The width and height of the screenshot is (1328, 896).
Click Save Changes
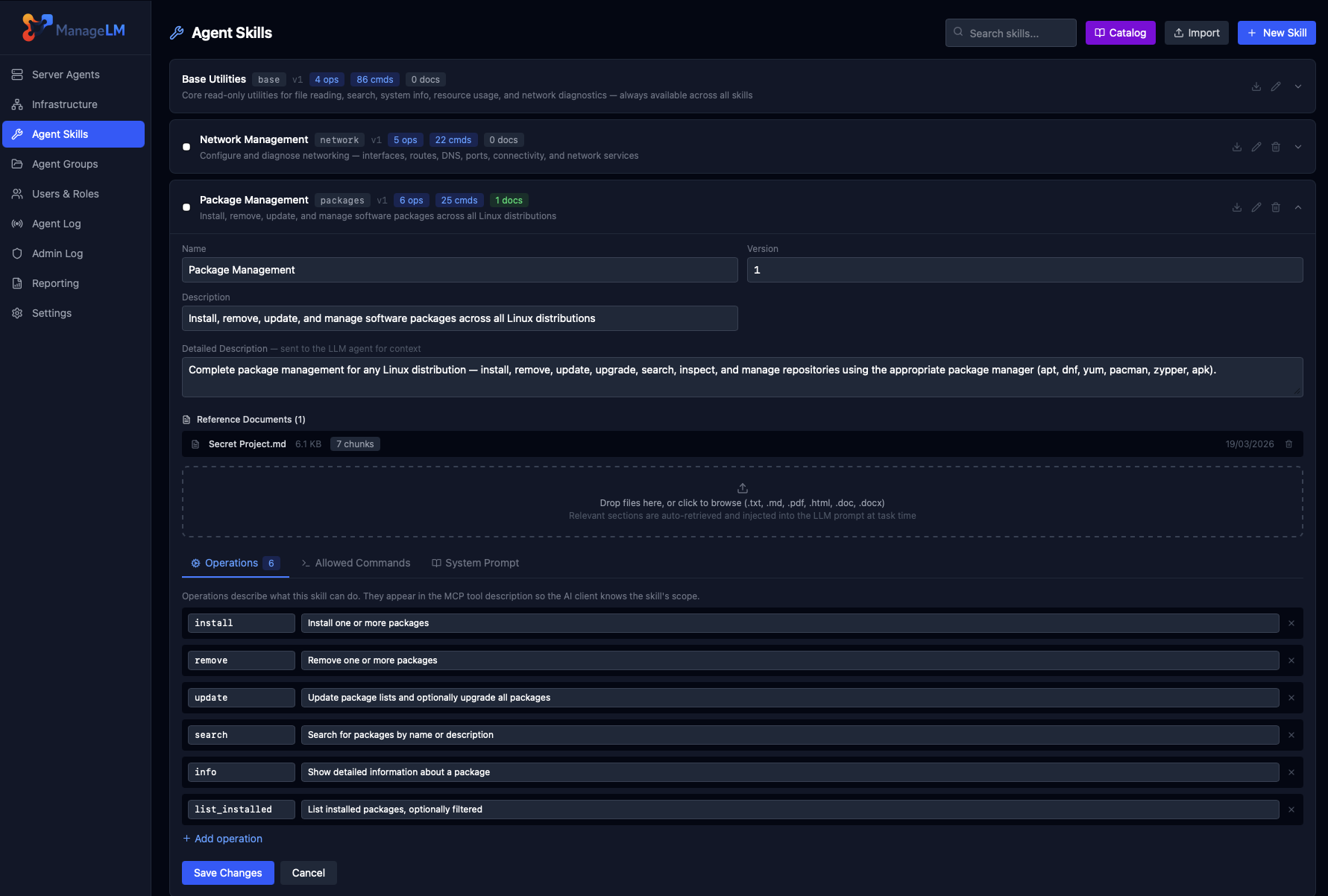point(227,873)
